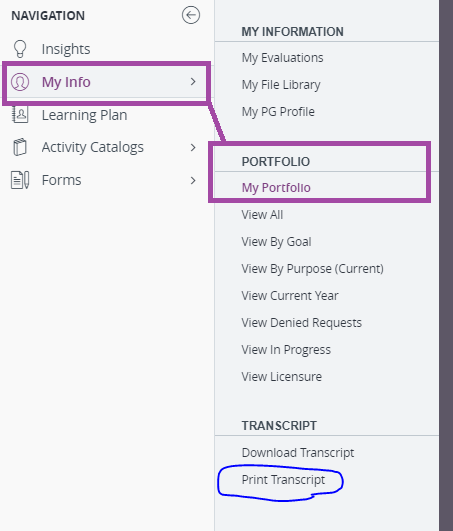The width and height of the screenshot is (453, 531).
Task: Collapse navigation with the back arrow icon
Action: [x=191, y=15]
